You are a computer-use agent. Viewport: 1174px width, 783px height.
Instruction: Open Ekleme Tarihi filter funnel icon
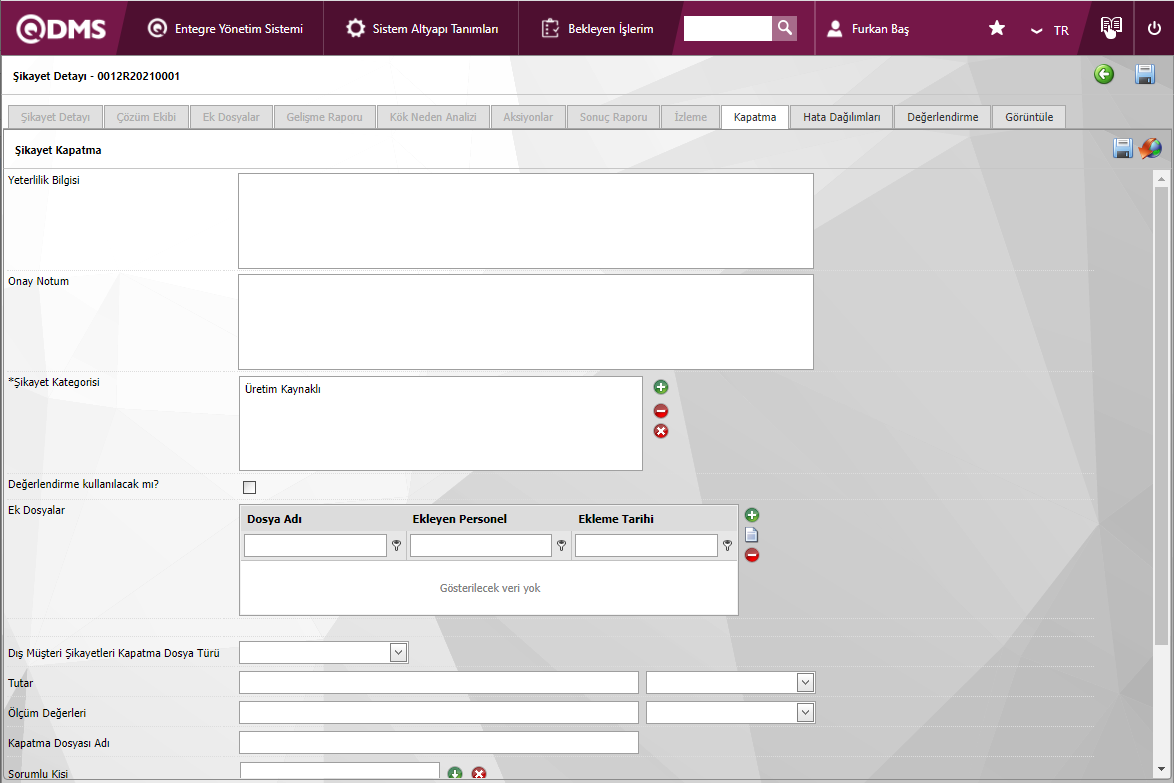[x=727, y=546]
